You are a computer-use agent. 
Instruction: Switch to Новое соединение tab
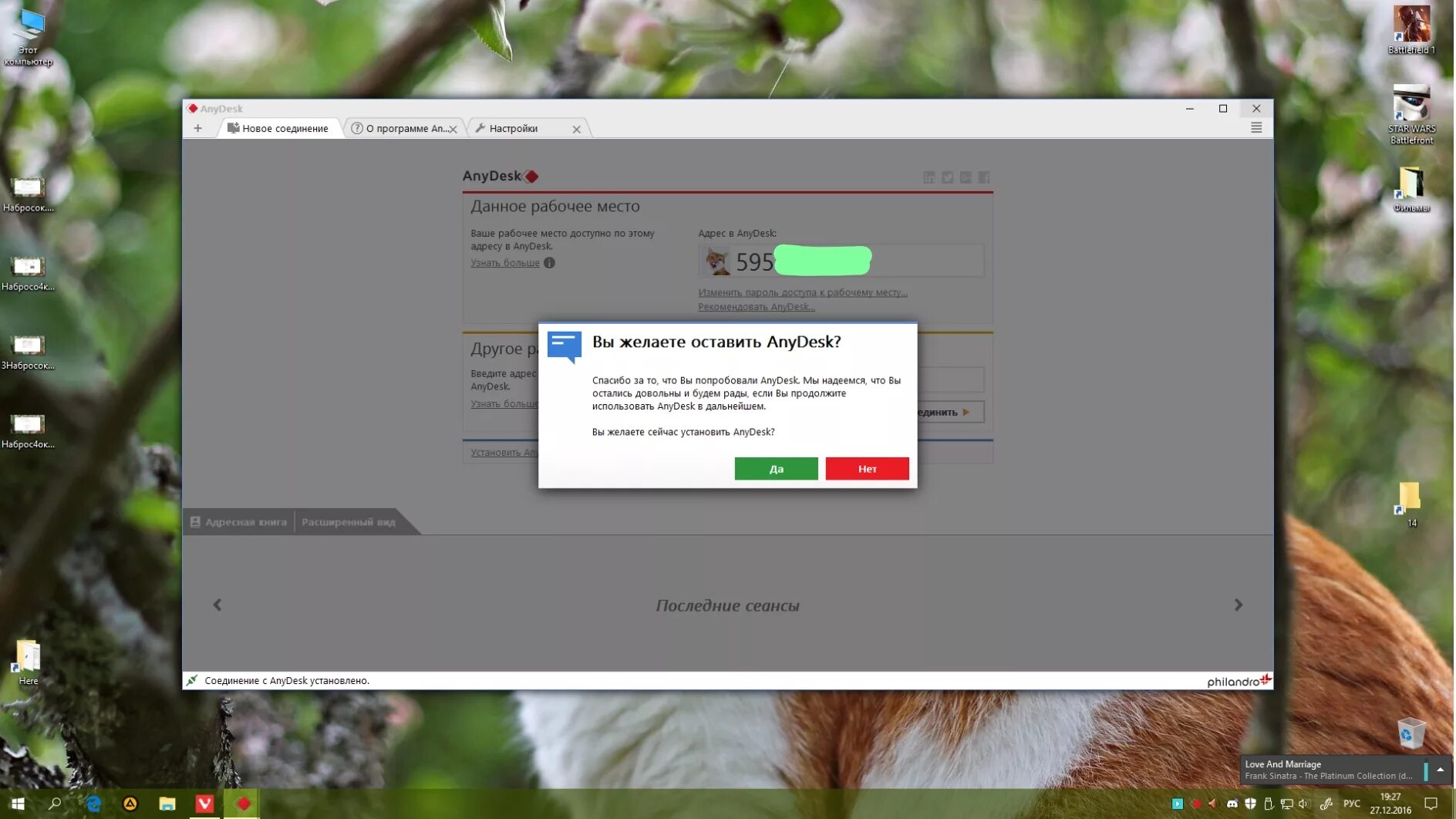(279, 128)
